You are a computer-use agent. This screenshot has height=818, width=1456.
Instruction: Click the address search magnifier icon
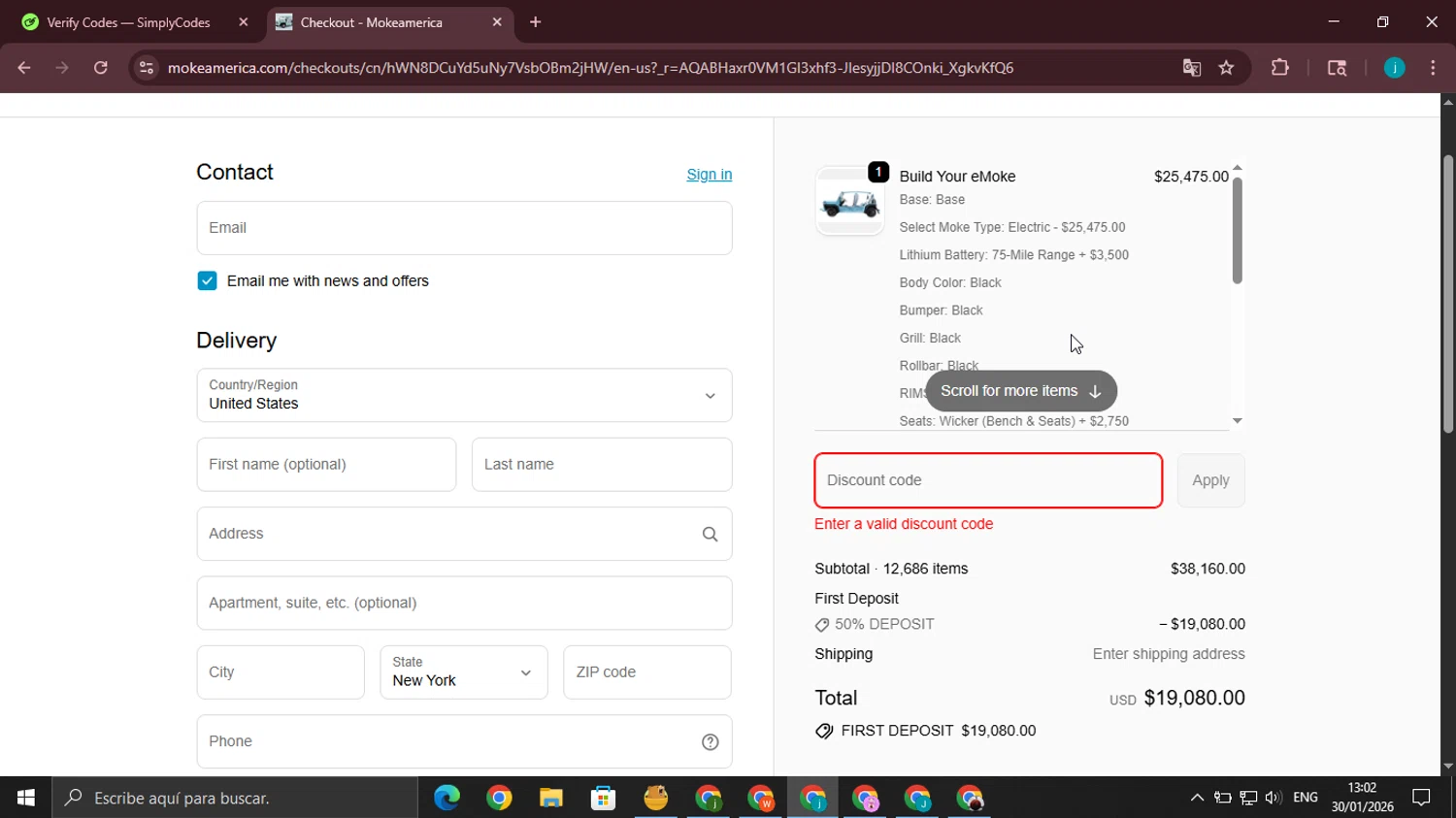pyautogui.click(x=710, y=534)
